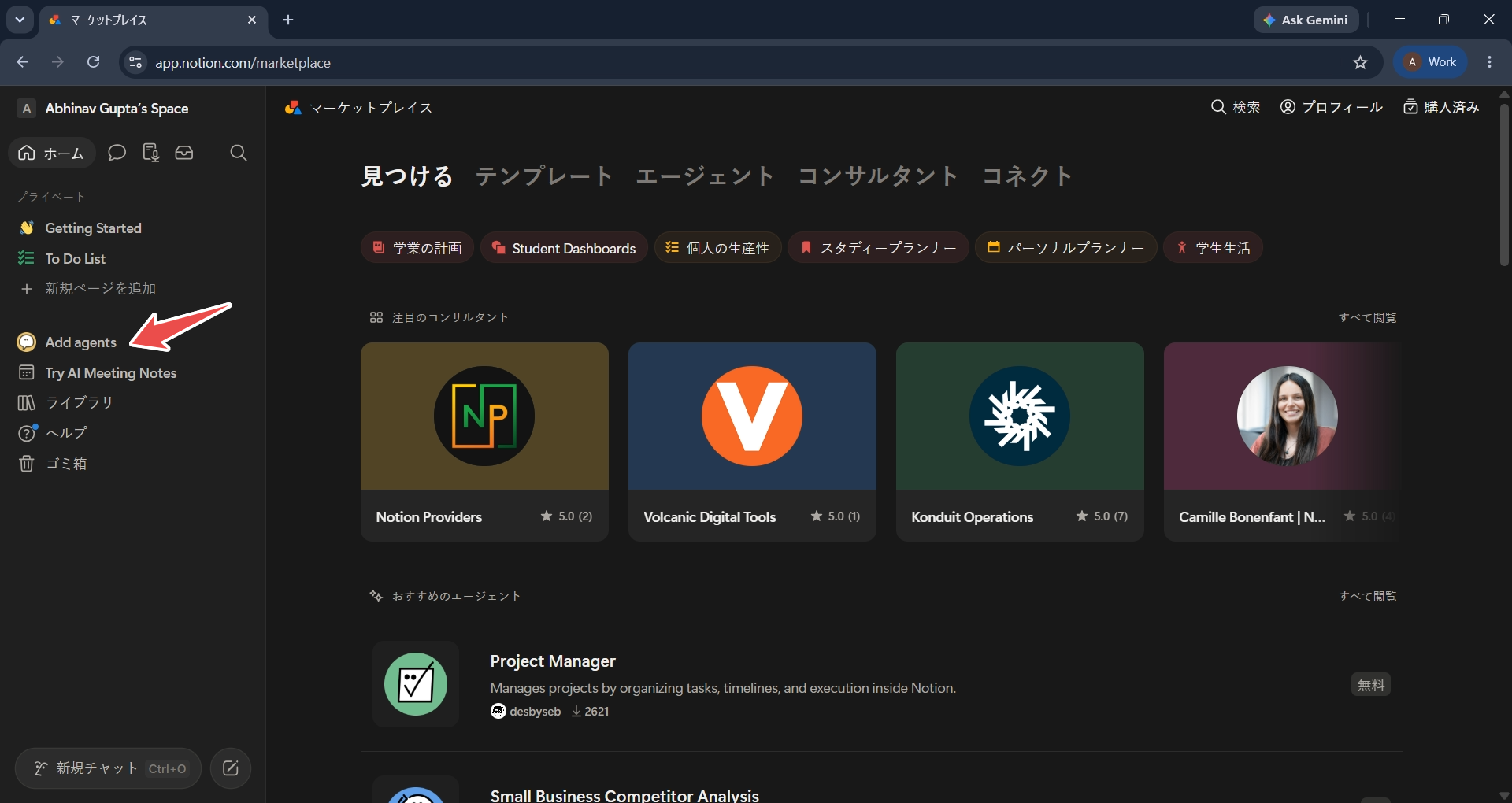Screen dimensions: 1512x803
Task: Start a 新規チャット new chat
Action: [108, 768]
